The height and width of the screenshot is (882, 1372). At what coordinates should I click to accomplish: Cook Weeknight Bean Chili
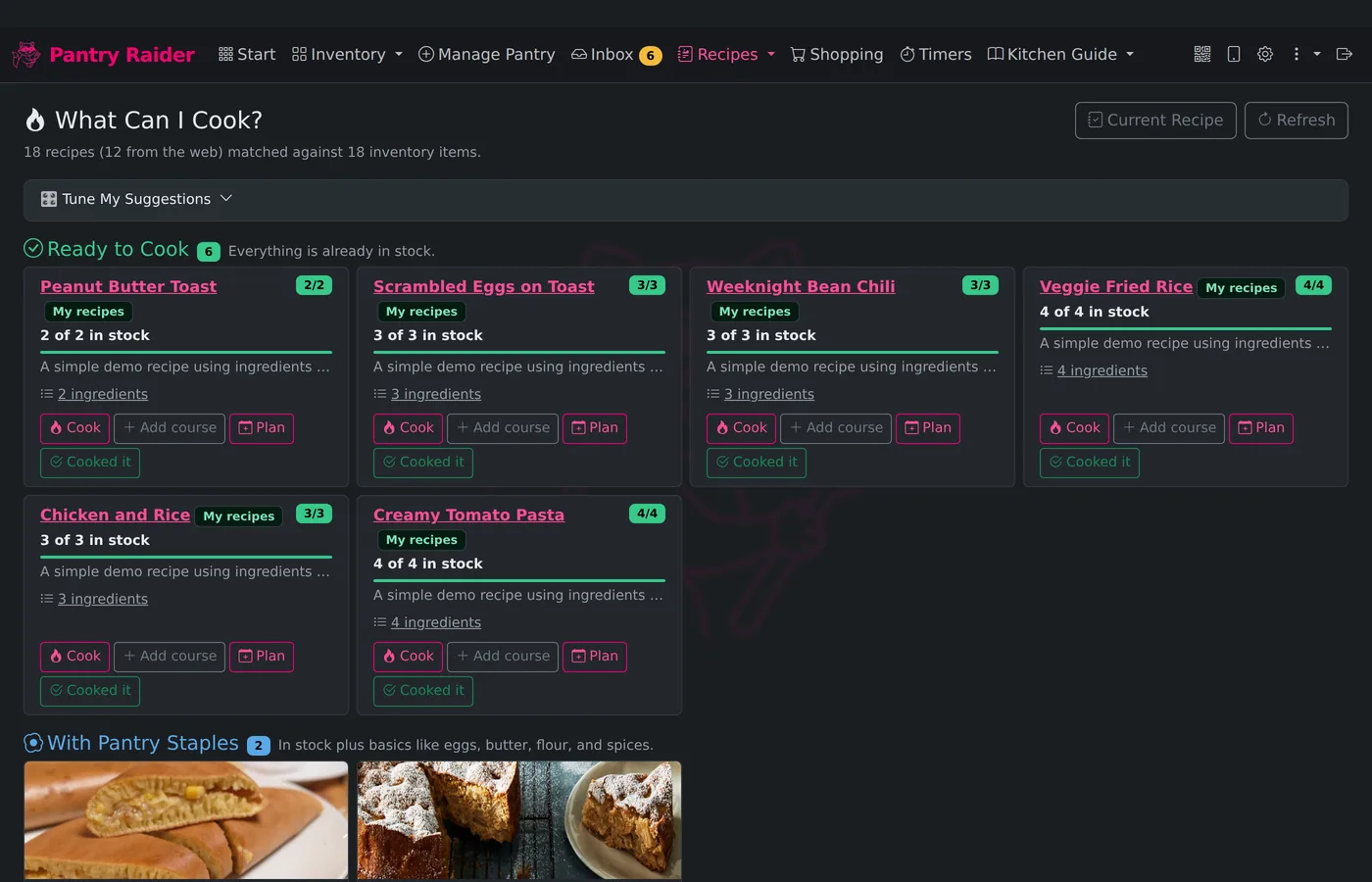click(x=742, y=428)
